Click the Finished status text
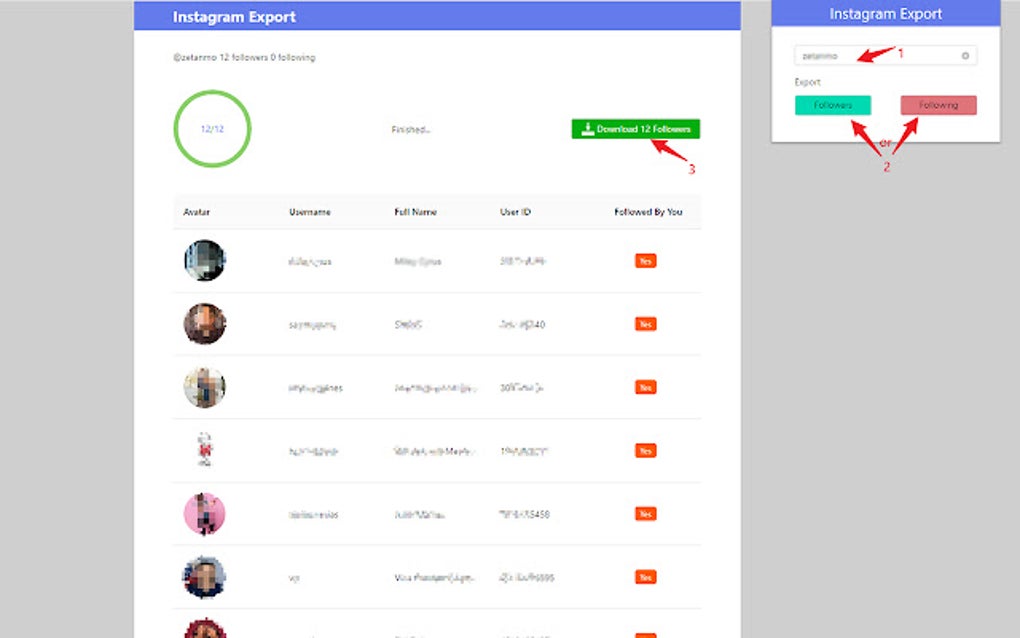 point(410,129)
